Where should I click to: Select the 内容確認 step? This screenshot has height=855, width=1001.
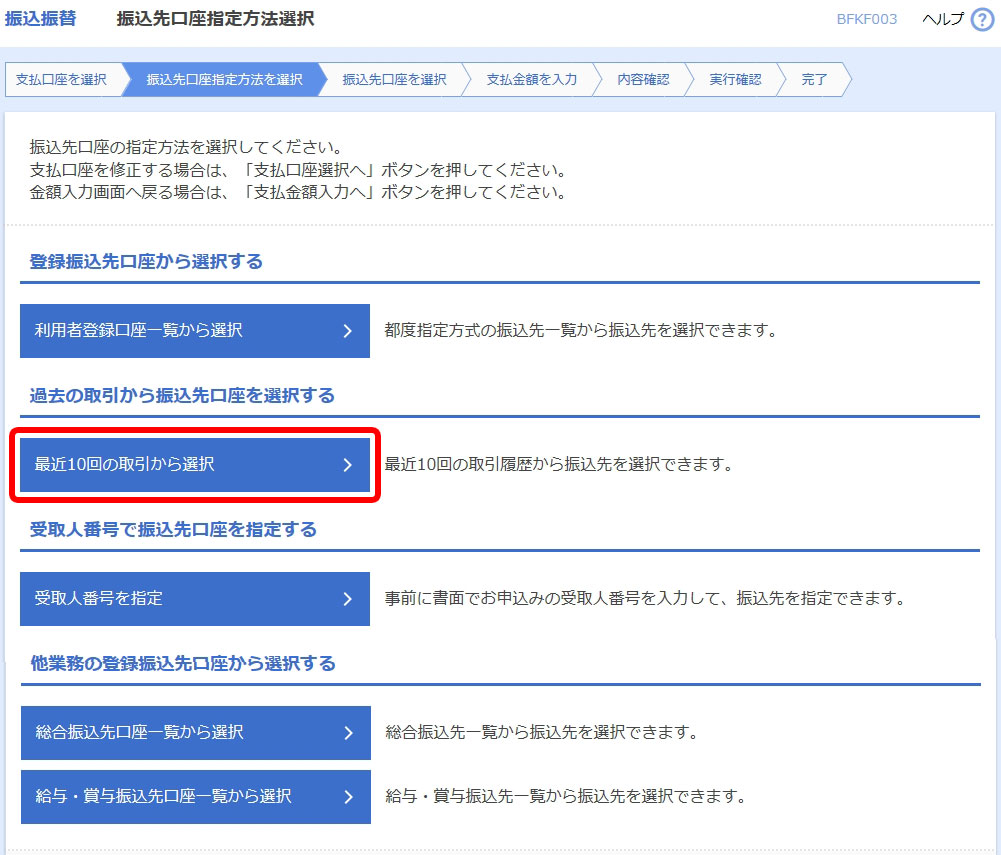(643, 80)
